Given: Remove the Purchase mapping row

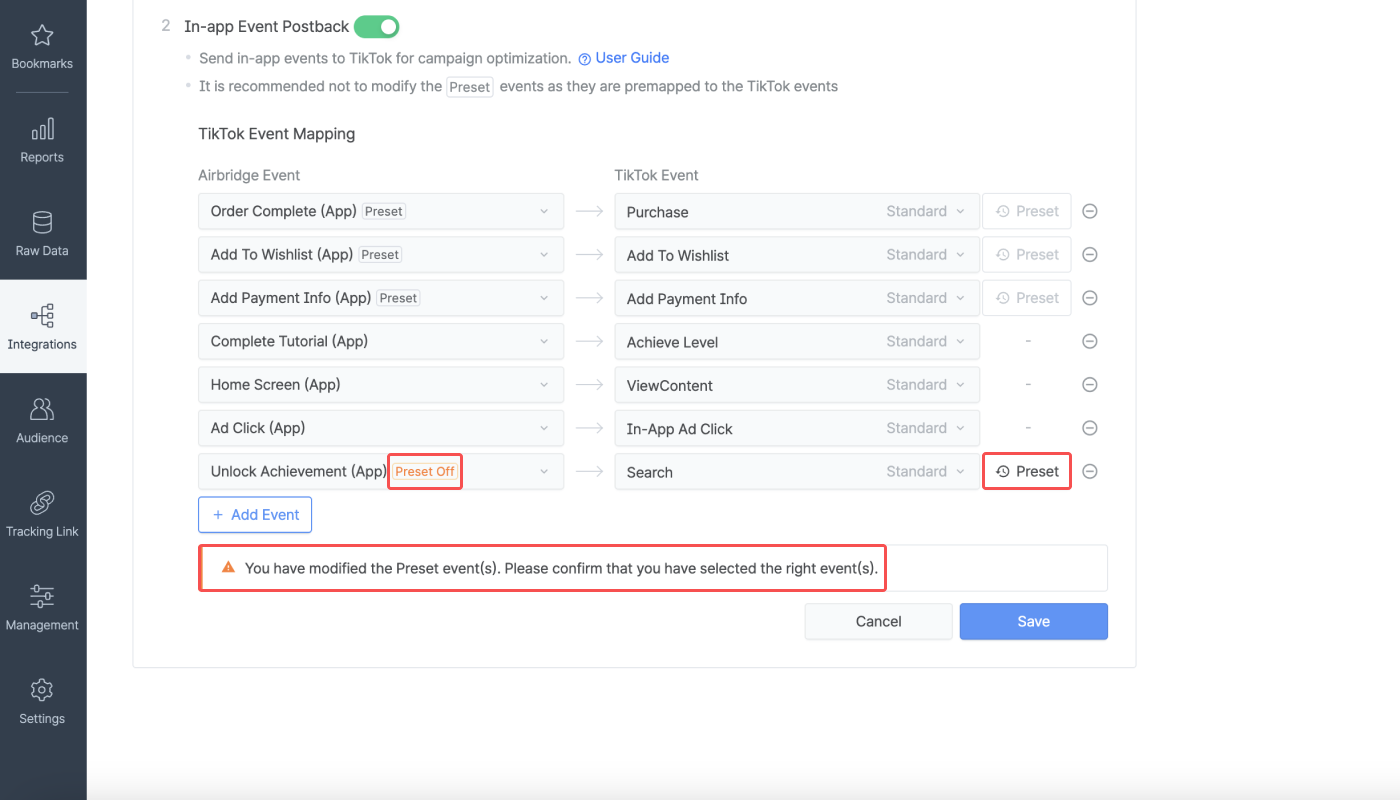Looking at the screenshot, I should [1090, 212].
